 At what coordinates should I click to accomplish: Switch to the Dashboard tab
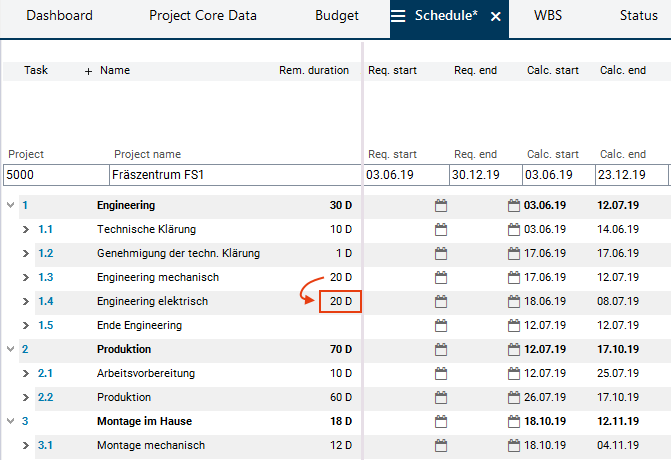pyautogui.click(x=59, y=16)
